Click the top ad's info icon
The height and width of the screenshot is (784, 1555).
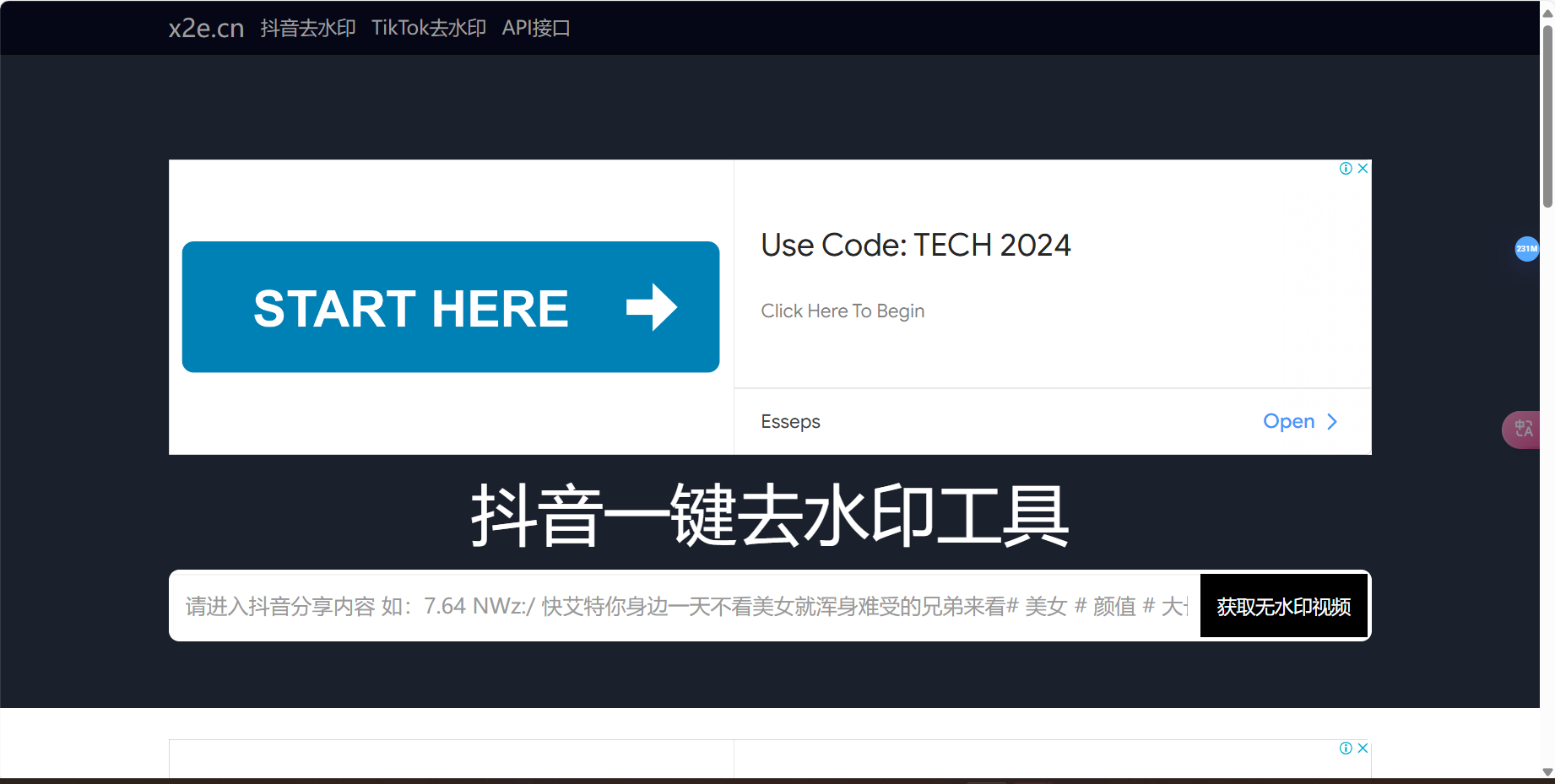click(x=1346, y=169)
